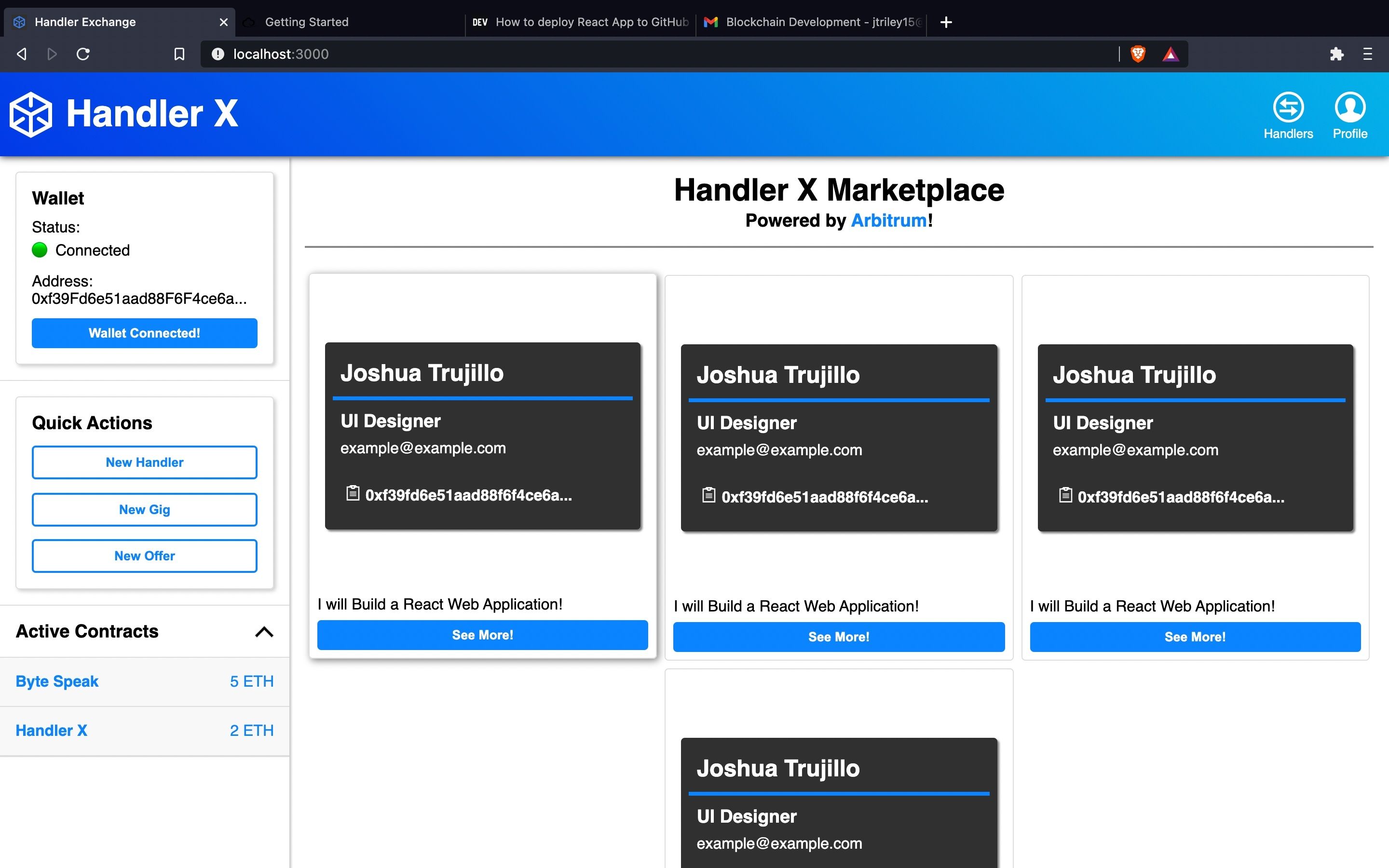
Task: Click example@example.com on the second card
Action: pyautogui.click(x=779, y=450)
